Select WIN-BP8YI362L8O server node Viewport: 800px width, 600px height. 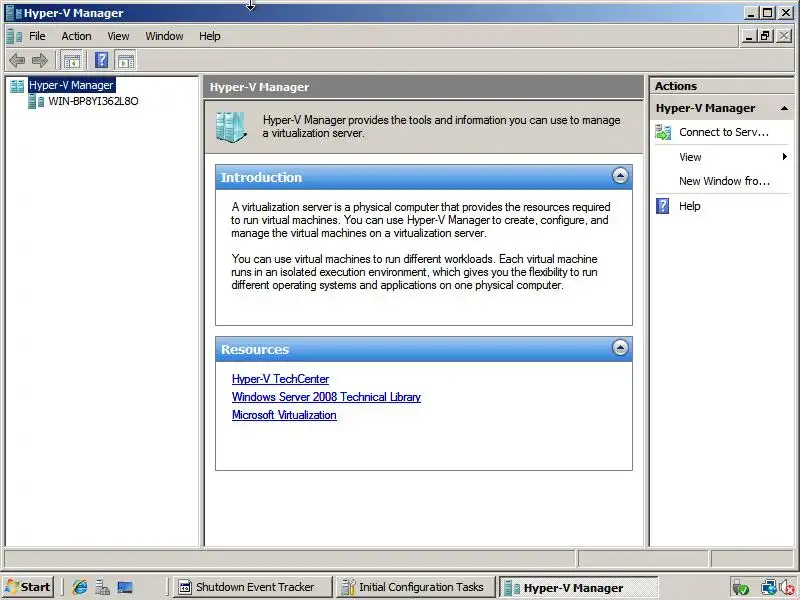pyautogui.click(x=93, y=102)
